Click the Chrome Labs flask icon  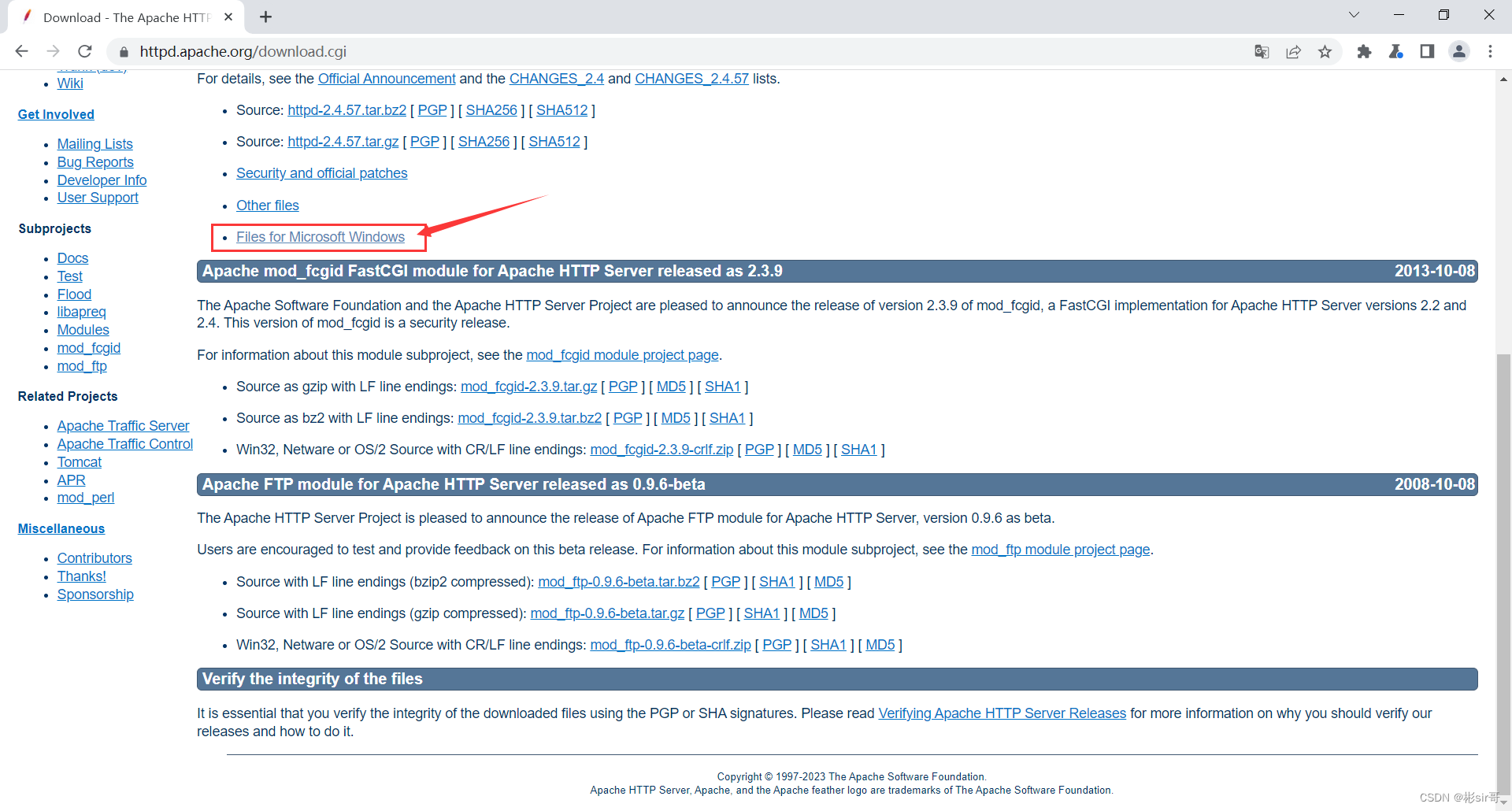pos(1395,51)
